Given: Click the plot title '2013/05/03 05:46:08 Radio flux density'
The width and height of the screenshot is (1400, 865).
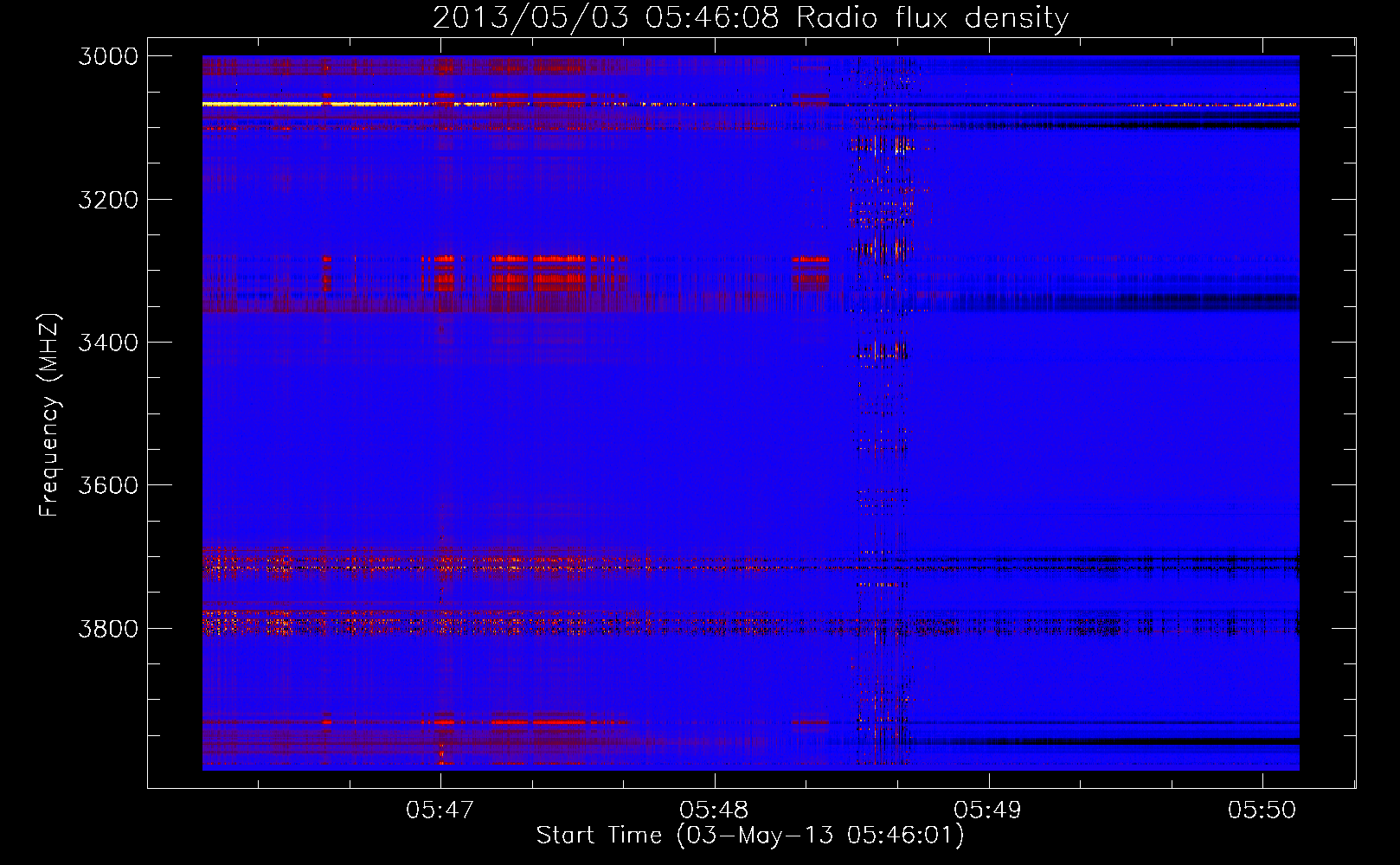Looking at the screenshot, I should point(750,17).
